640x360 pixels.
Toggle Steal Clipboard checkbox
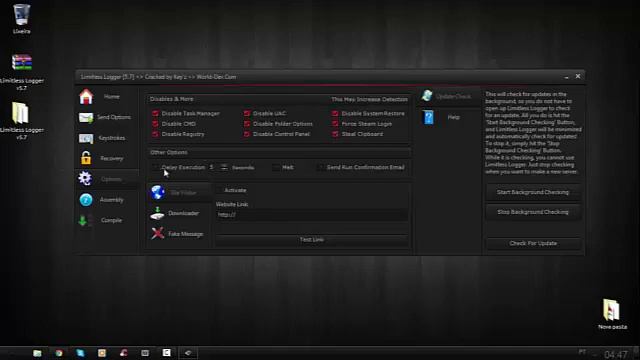point(335,134)
